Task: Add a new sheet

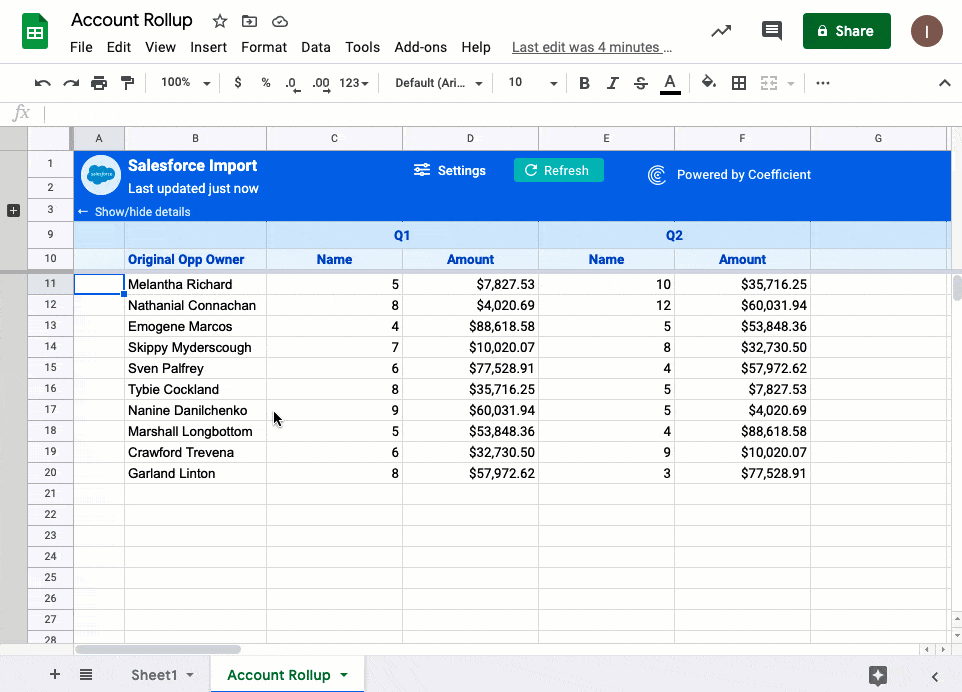Action: pos(55,674)
